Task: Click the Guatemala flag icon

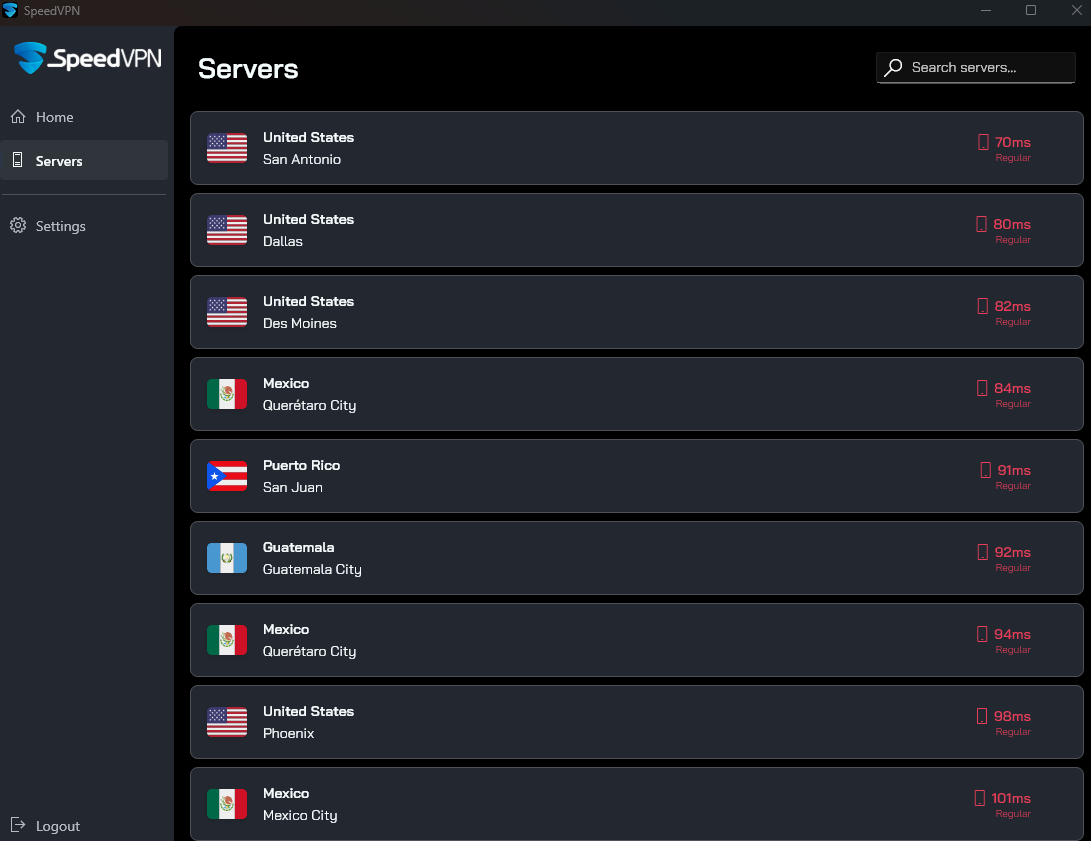Action: [x=227, y=558]
